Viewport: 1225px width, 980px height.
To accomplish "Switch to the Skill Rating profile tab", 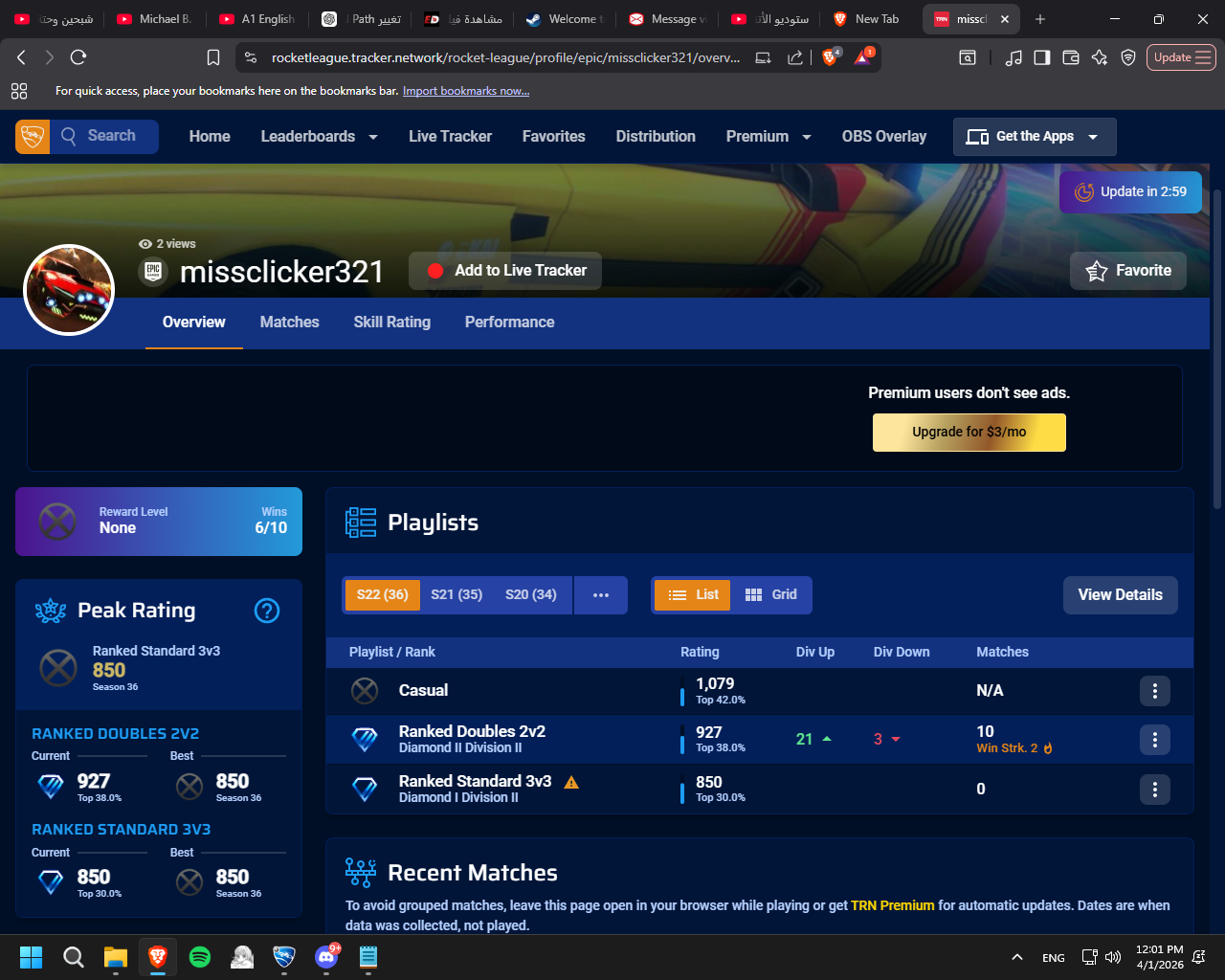I will [392, 323].
